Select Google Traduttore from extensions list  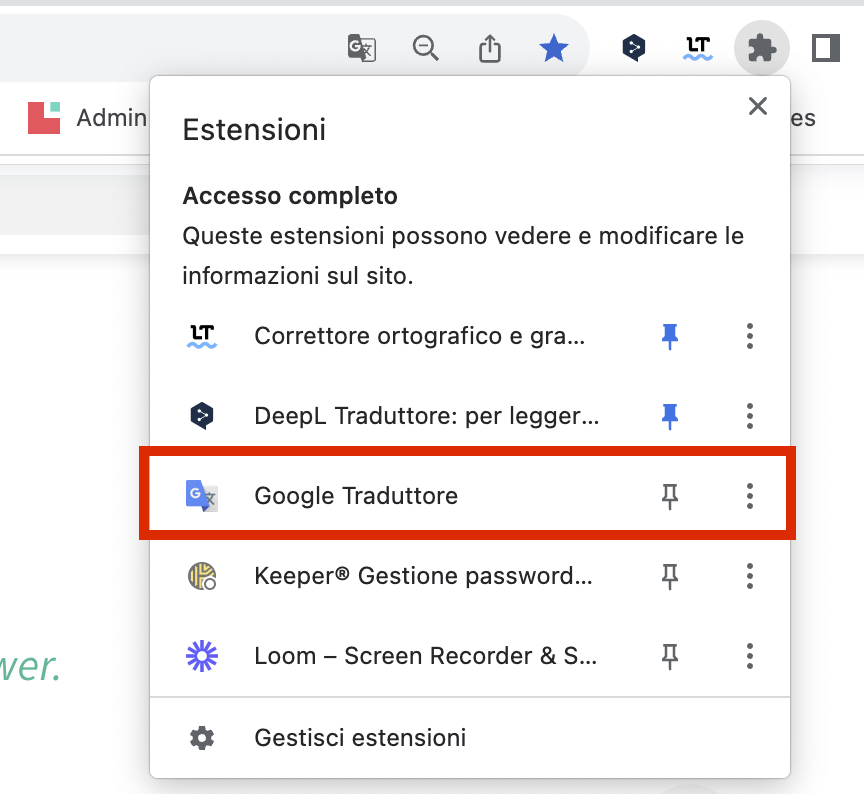pyautogui.click(x=356, y=496)
